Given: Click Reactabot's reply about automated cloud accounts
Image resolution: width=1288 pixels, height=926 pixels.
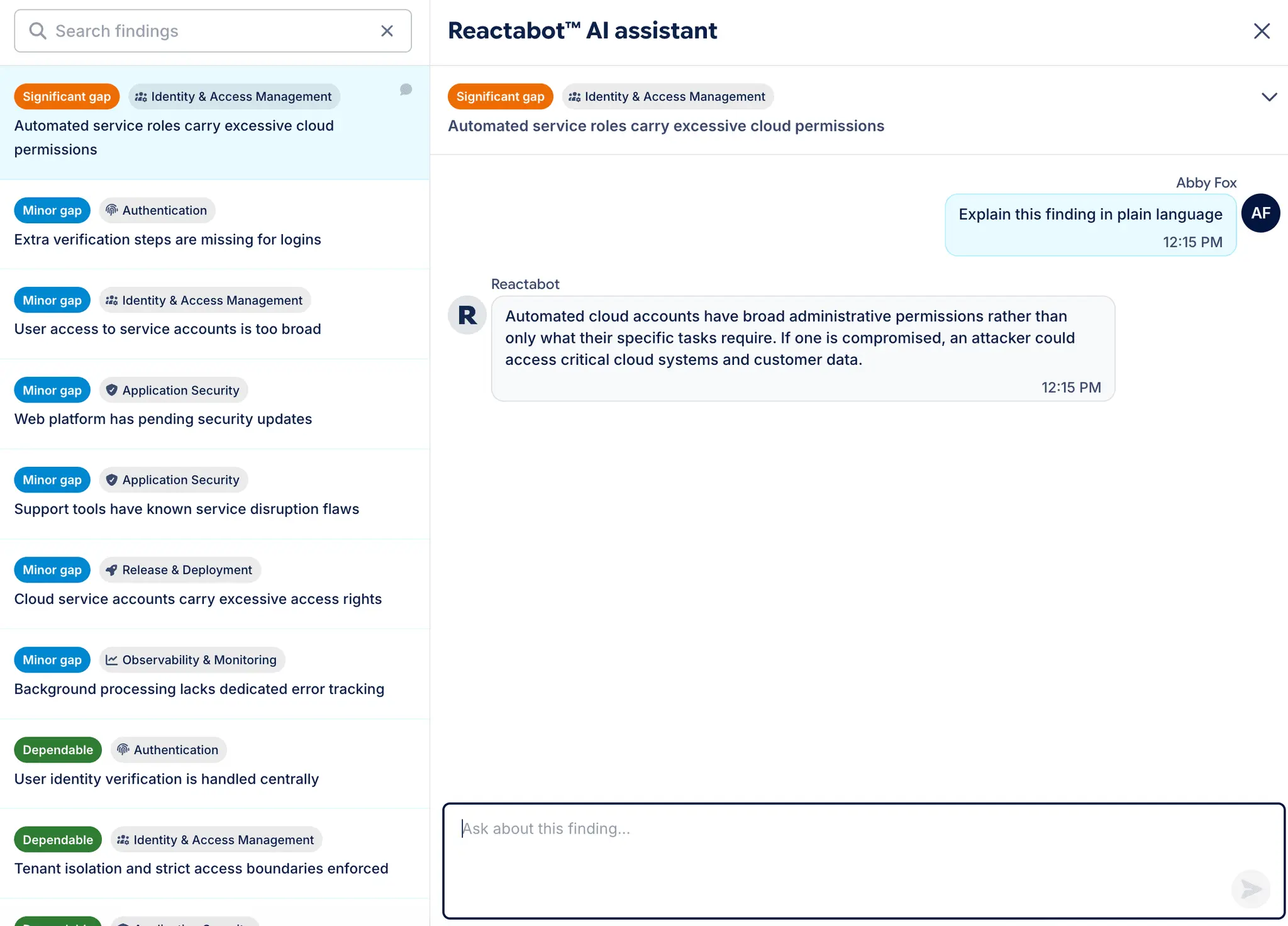Looking at the screenshot, I should pyautogui.click(x=803, y=349).
